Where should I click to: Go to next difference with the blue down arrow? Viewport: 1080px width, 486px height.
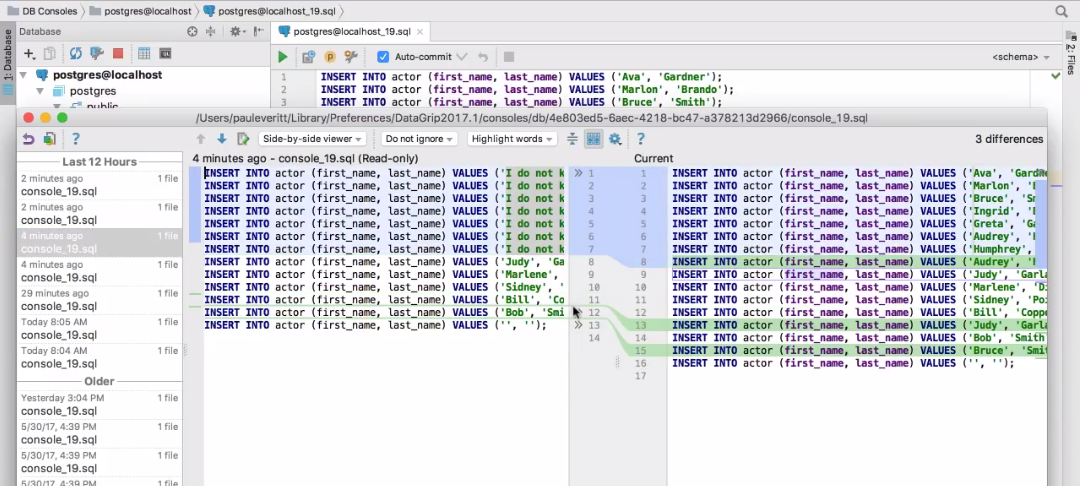[222, 139]
